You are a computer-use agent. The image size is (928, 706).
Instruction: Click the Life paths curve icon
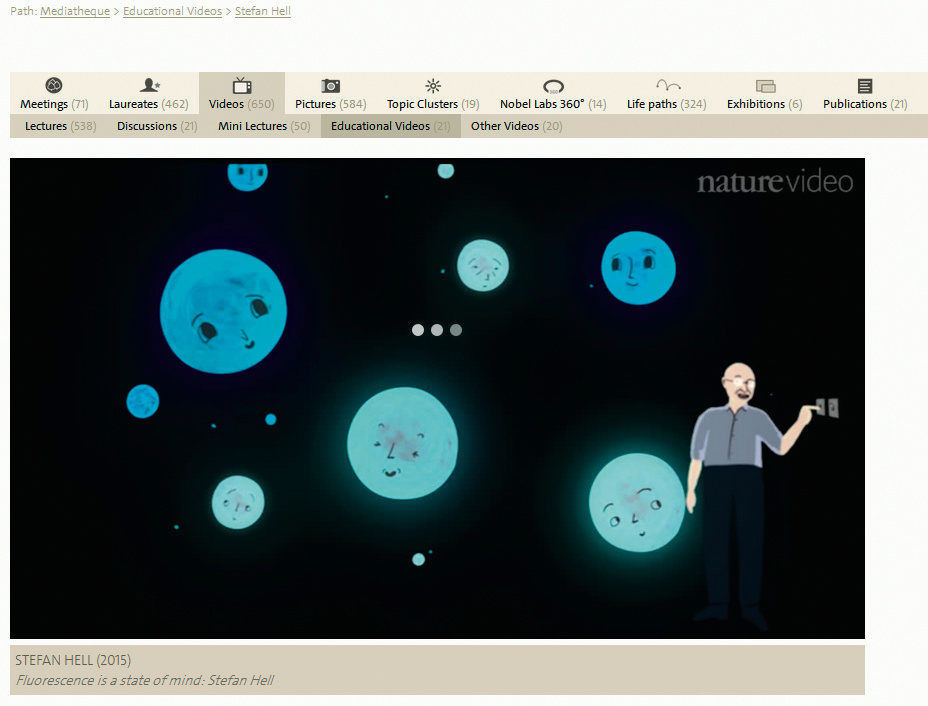[667, 86]
